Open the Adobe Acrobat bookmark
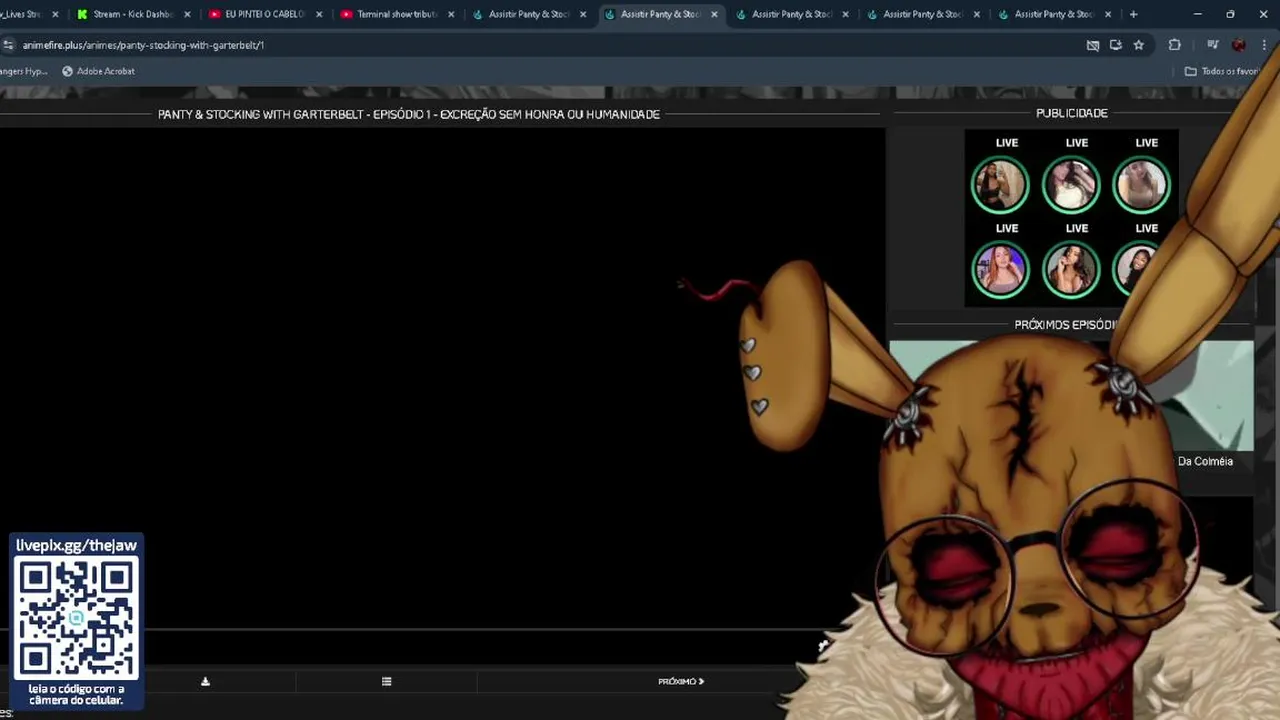 [98, 71]
